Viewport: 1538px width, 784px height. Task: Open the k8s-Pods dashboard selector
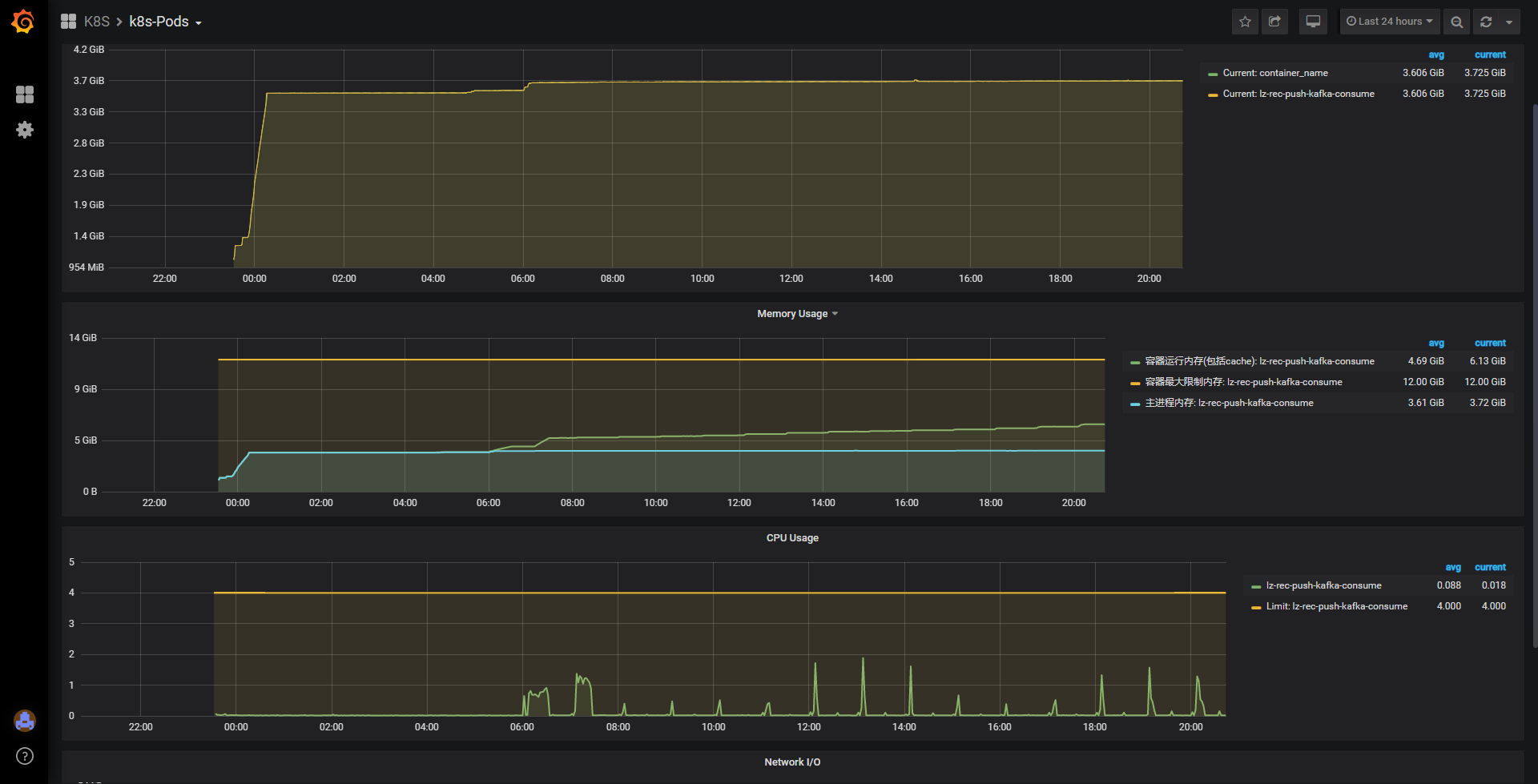tap(165, 22)
